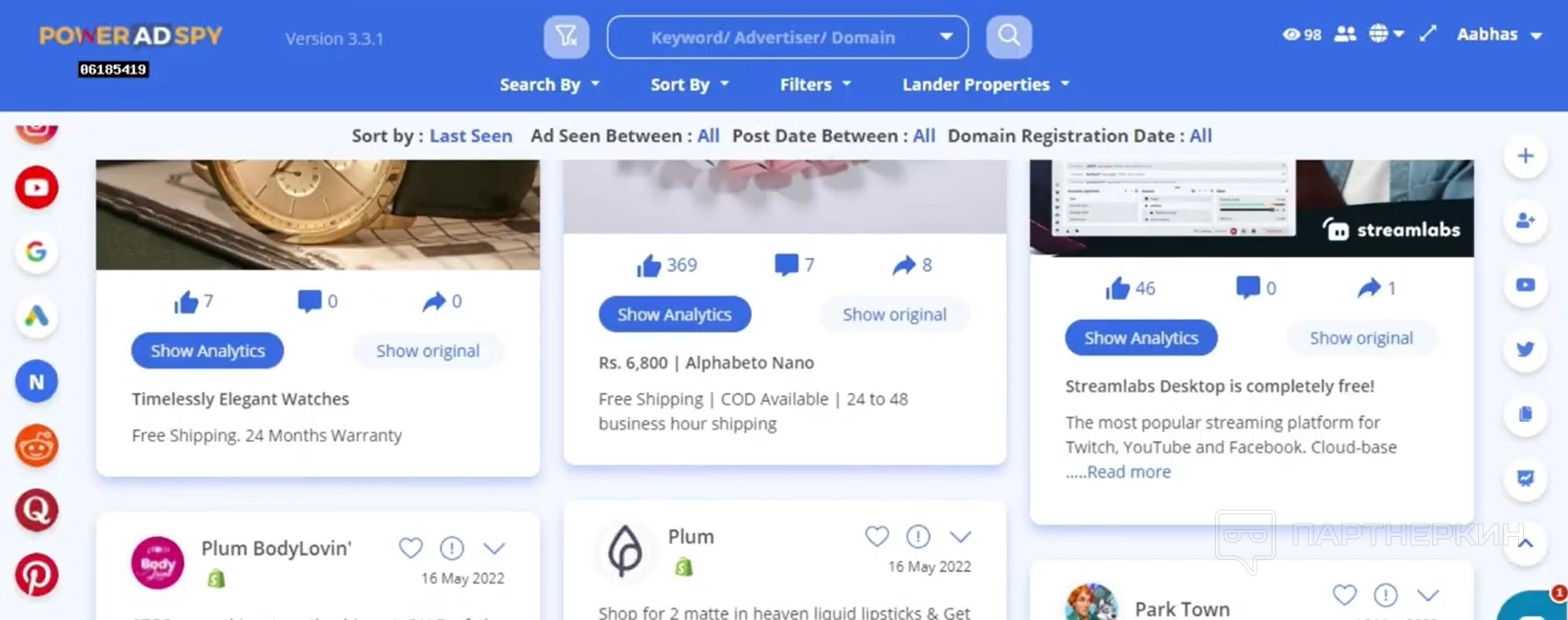Click thumbs-up showing 46 on Streamlabs ad

(x=1118, y=289)
